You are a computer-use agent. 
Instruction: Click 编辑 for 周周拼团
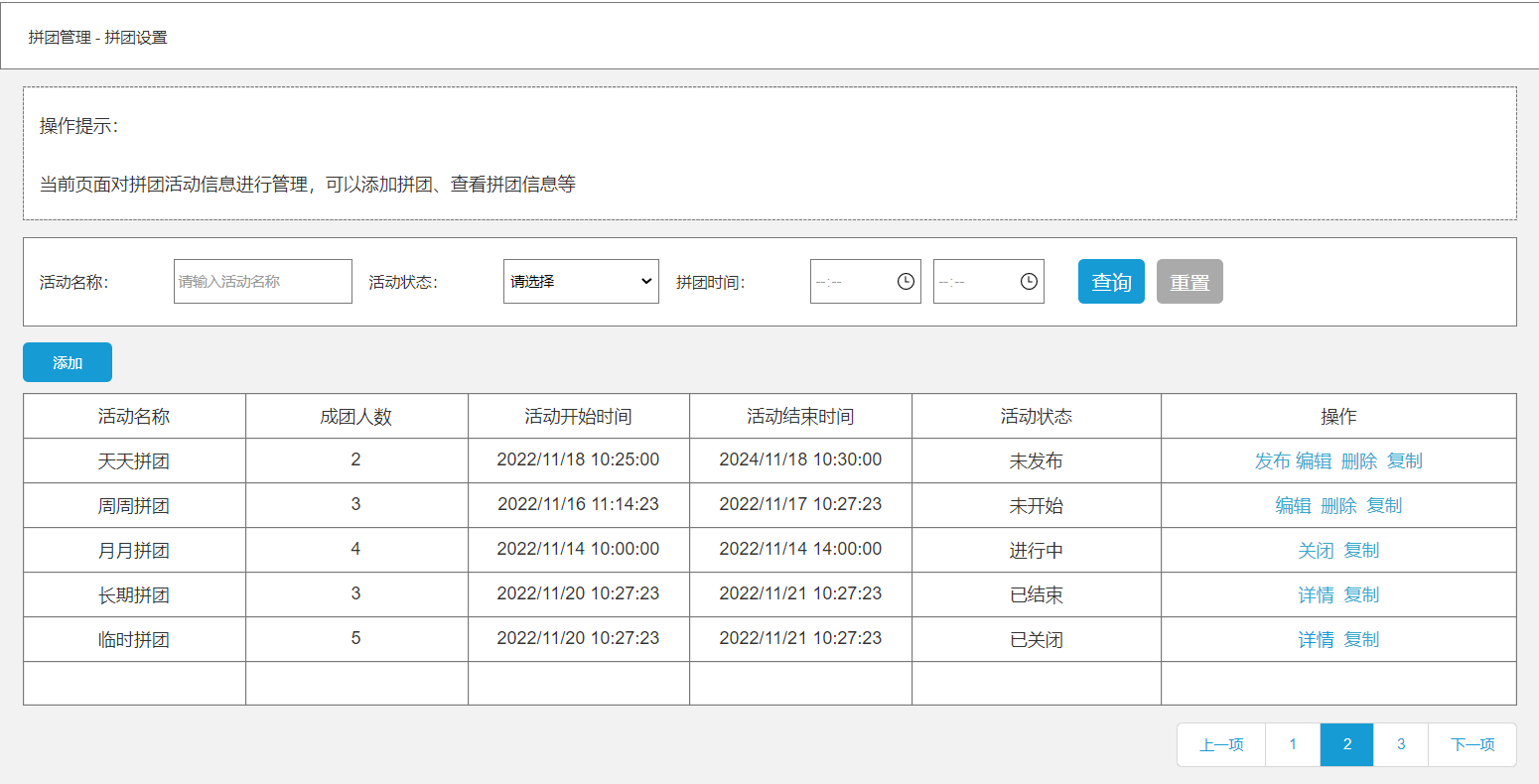pos(1293,505)
